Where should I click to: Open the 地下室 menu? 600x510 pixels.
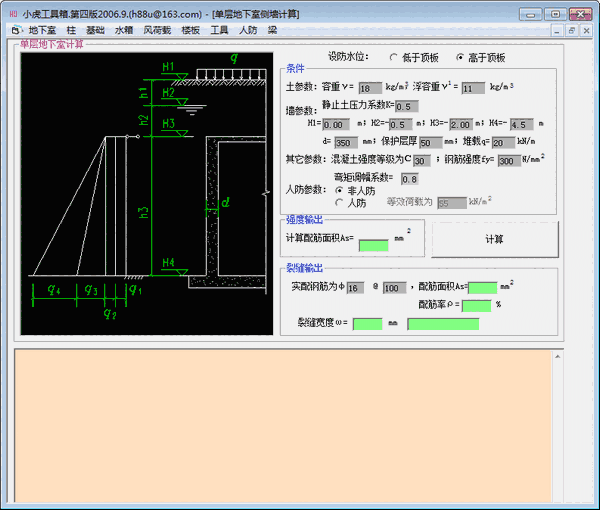tap(42, 31)
